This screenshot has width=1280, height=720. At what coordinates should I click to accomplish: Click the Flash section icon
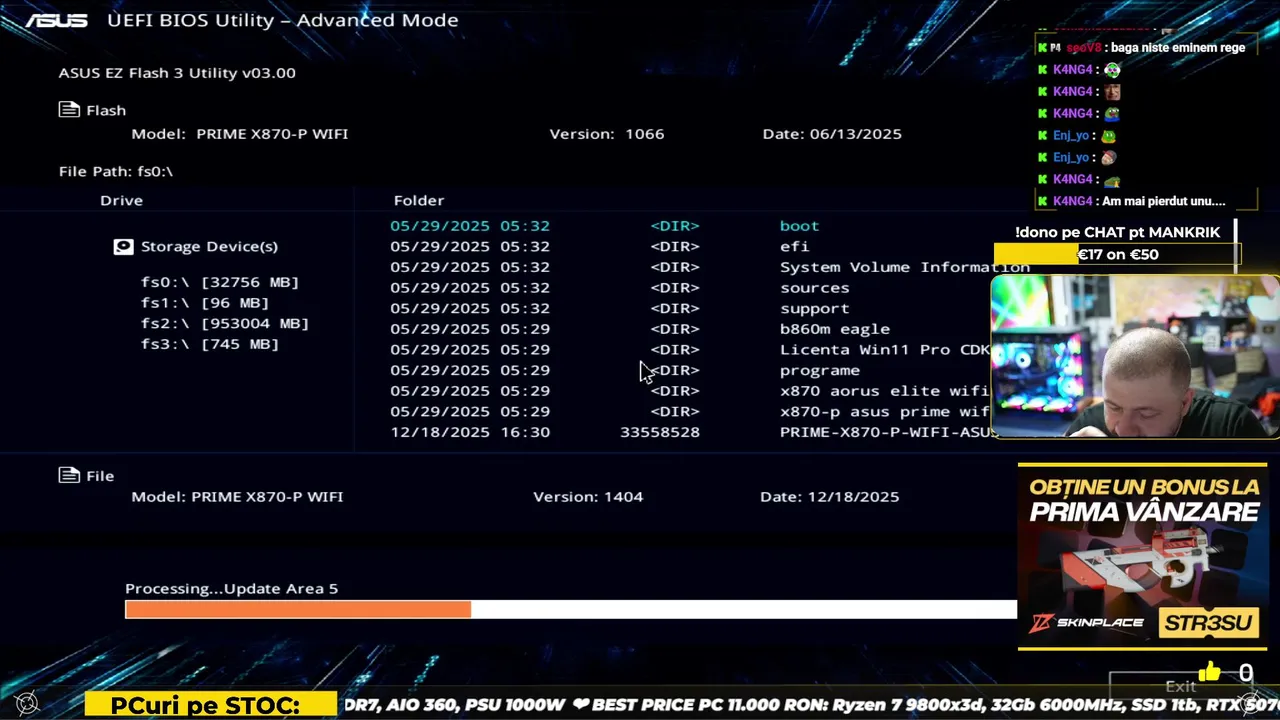click(x=69, y=110)
